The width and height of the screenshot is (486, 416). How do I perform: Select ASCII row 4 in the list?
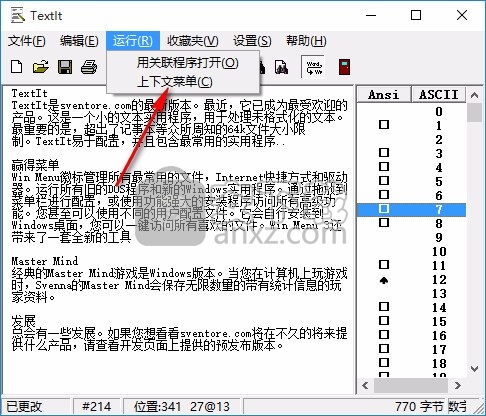pos(411,167)
